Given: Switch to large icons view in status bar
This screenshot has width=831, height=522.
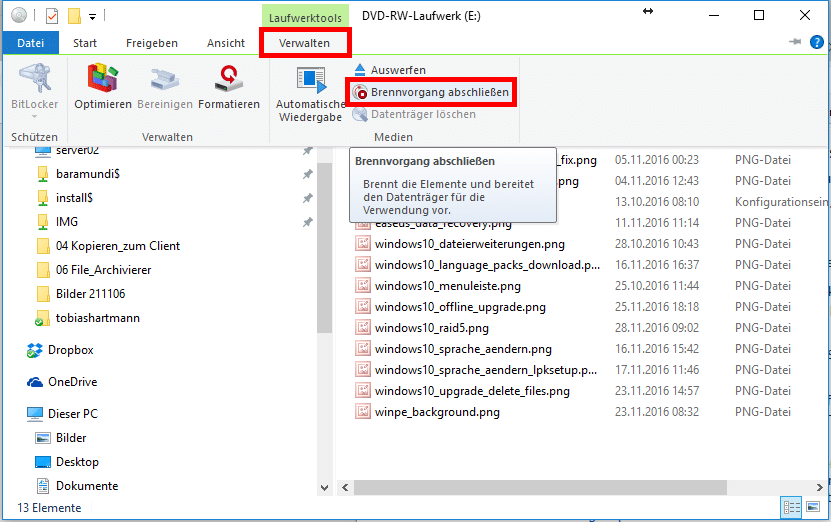Looking at the screenshot, I should click(813, 507).
